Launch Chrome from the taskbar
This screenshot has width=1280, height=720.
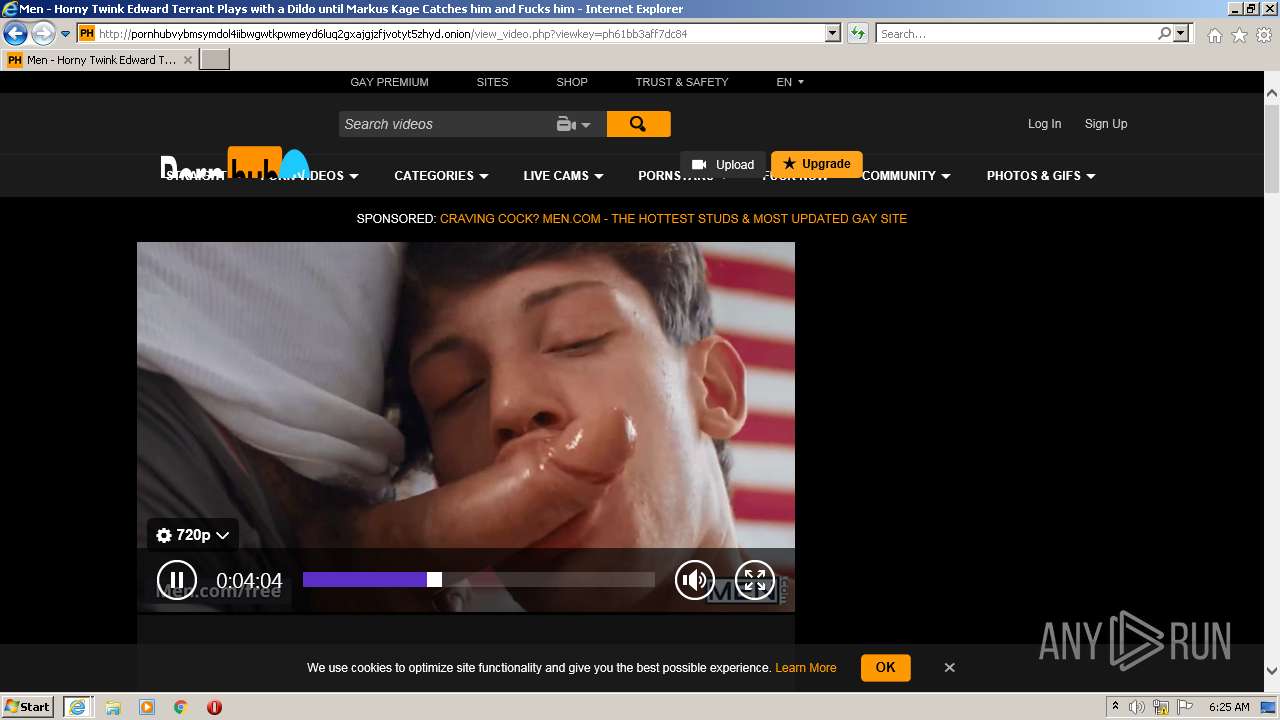coord(181,707)
